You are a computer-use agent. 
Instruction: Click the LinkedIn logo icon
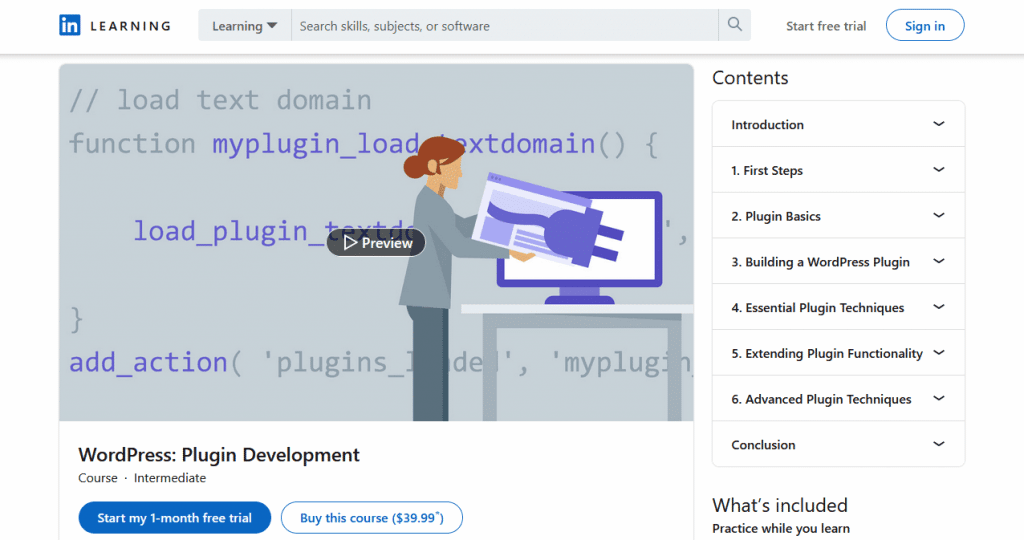coord(70,25)
